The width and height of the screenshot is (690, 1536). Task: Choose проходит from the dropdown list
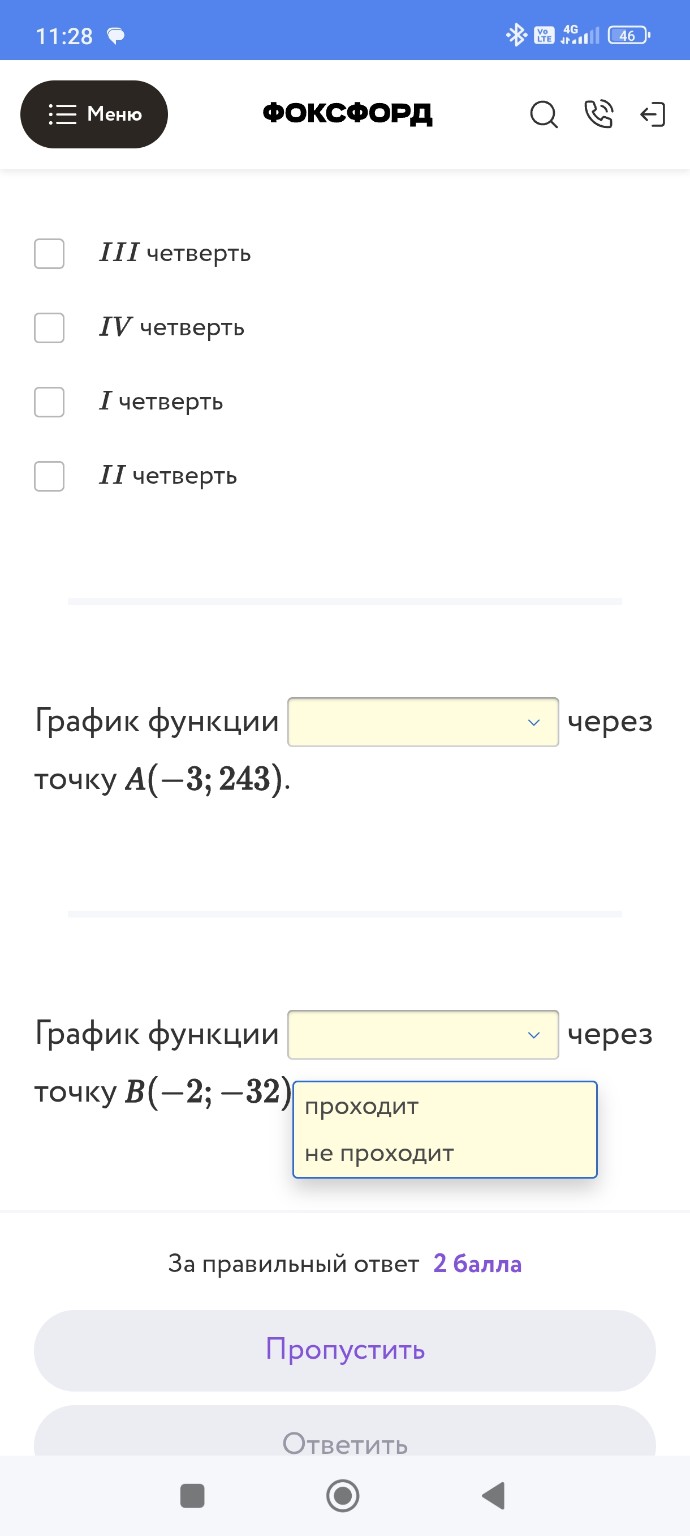coord(360,1106)
